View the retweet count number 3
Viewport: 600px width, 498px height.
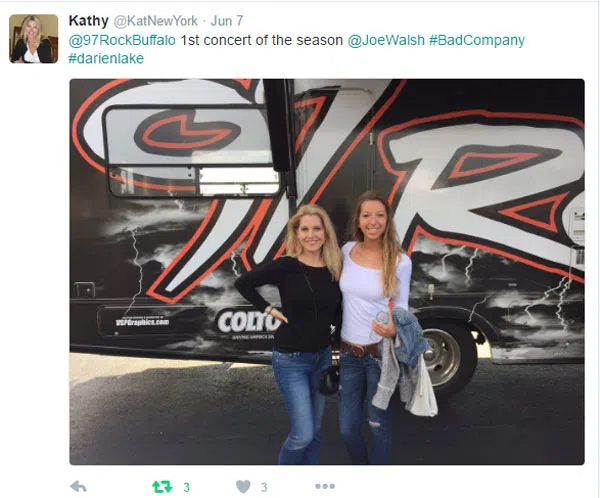click(x=186, y=487)
